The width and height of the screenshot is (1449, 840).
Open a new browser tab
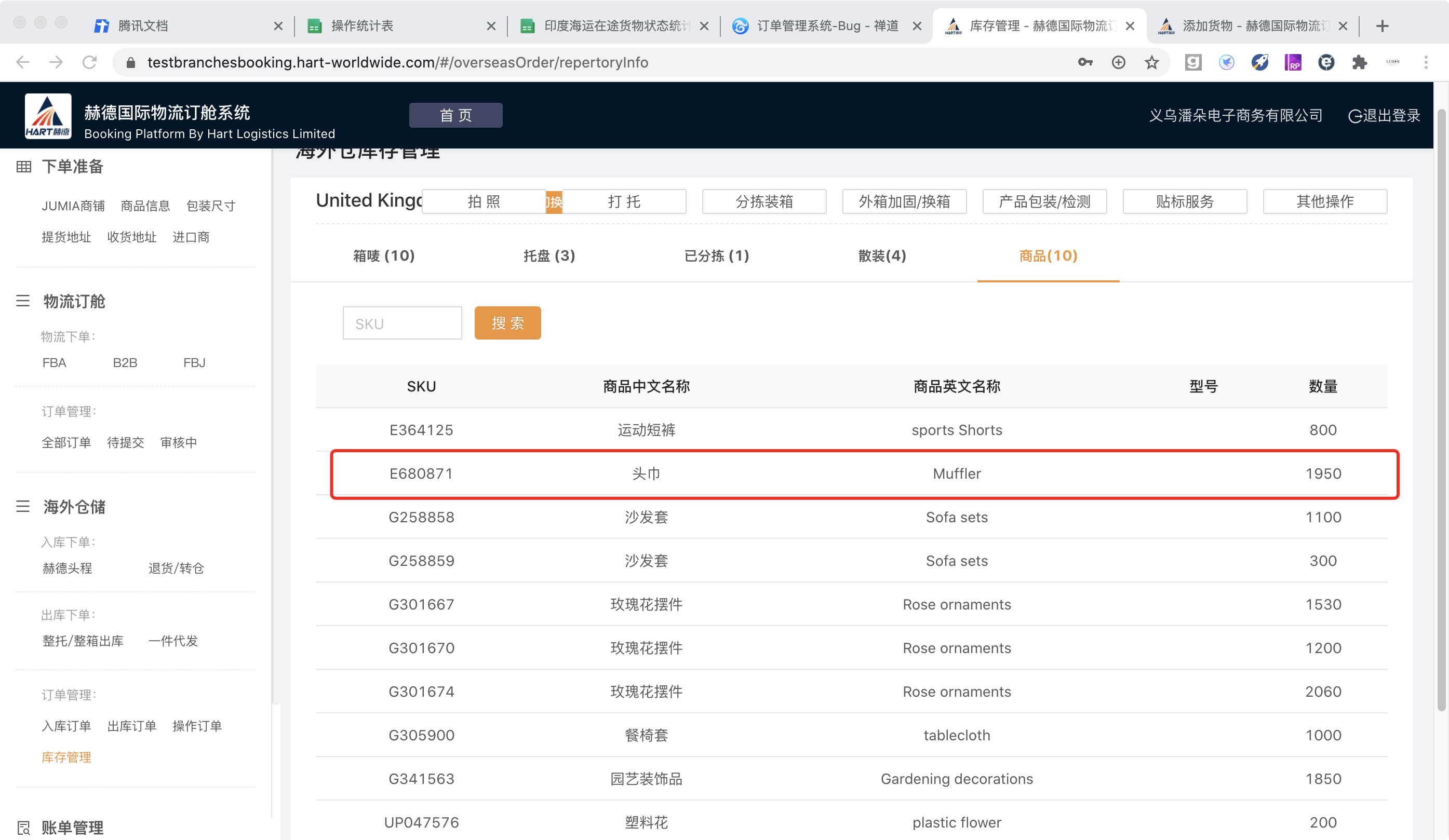coord(1383,26)
